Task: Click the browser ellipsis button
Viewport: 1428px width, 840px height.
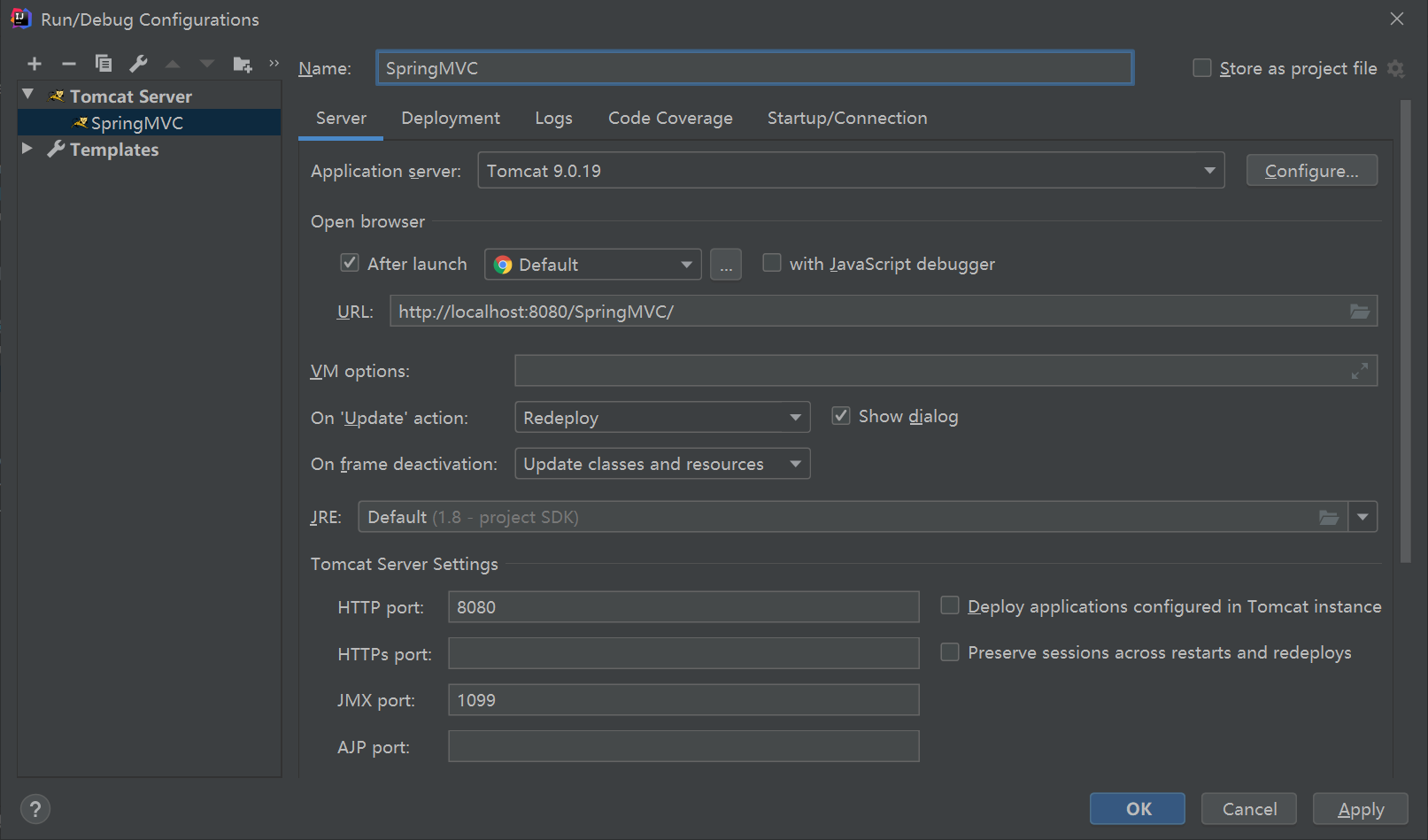Action: coord(726,264)
